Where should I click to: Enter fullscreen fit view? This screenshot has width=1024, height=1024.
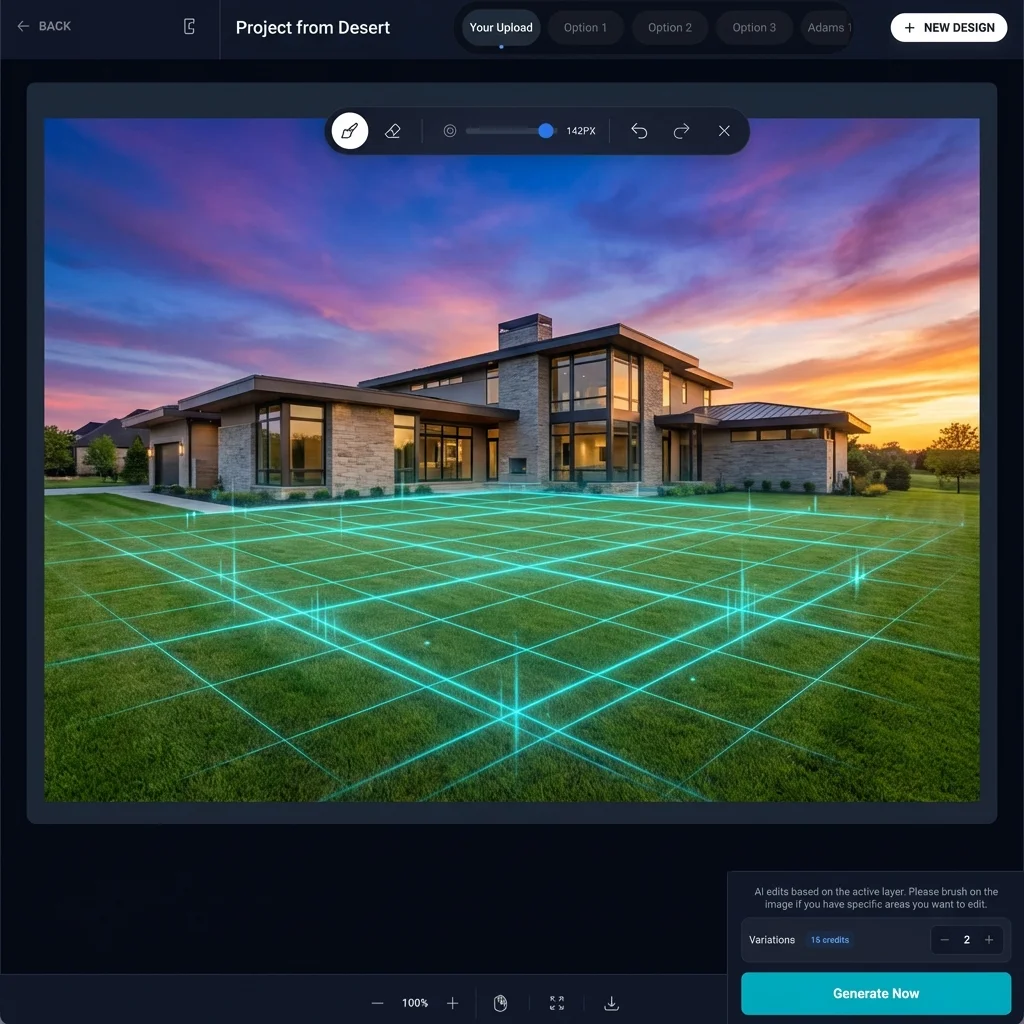pos(557,1003)
